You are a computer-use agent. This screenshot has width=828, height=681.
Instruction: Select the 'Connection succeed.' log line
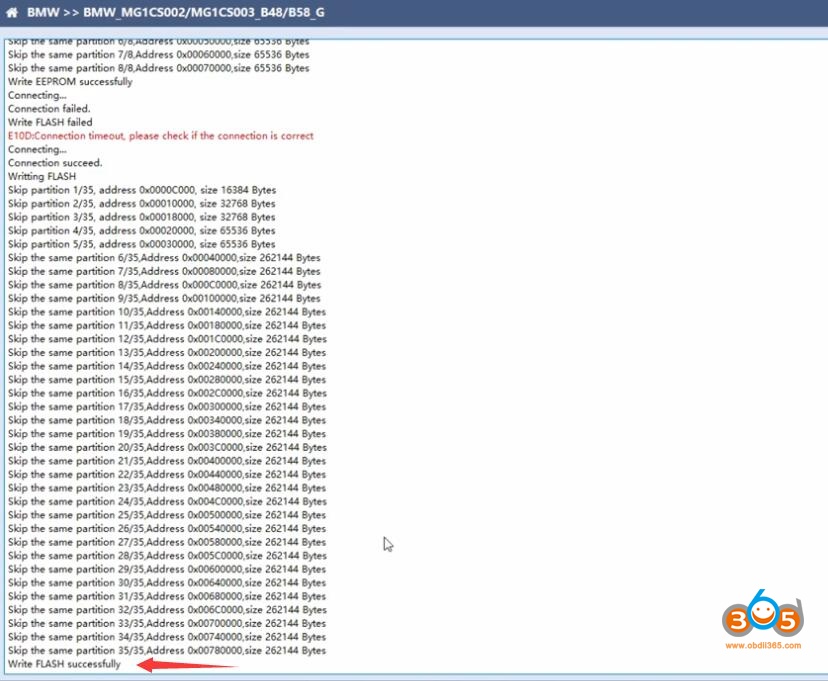pyautogui.click(x=55, y=163)
